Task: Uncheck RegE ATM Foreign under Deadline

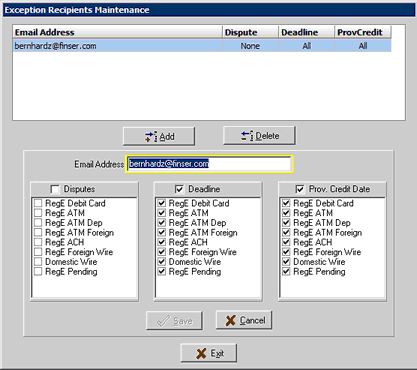Action: 162,232
